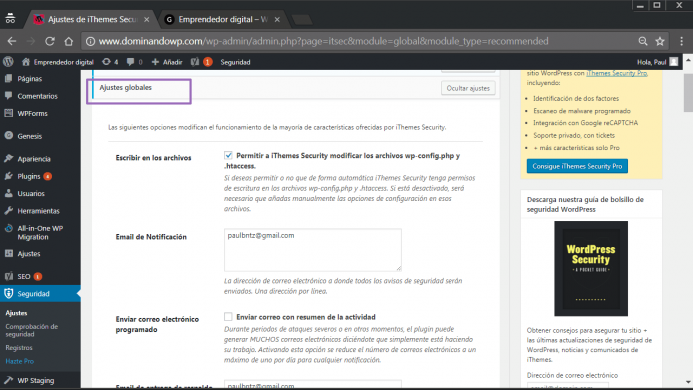Viewport: 693px width, 390px height.
Task: Close the Emprendedor digital tab
Action: coord(277,19)
